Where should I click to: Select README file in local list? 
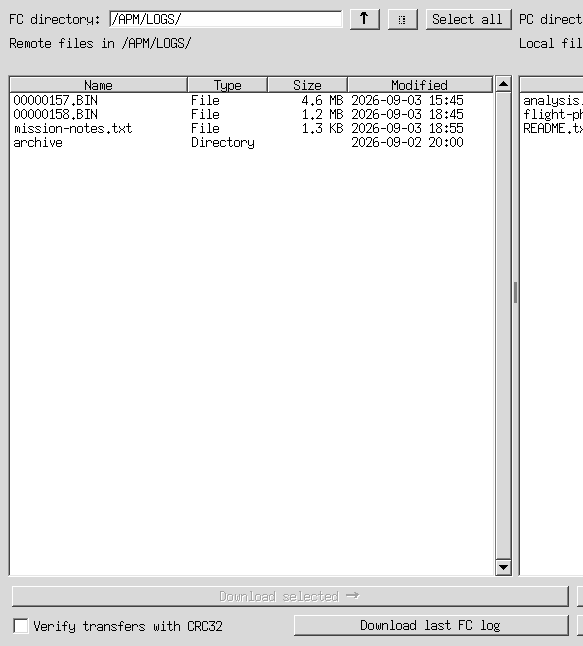[553, 128]
